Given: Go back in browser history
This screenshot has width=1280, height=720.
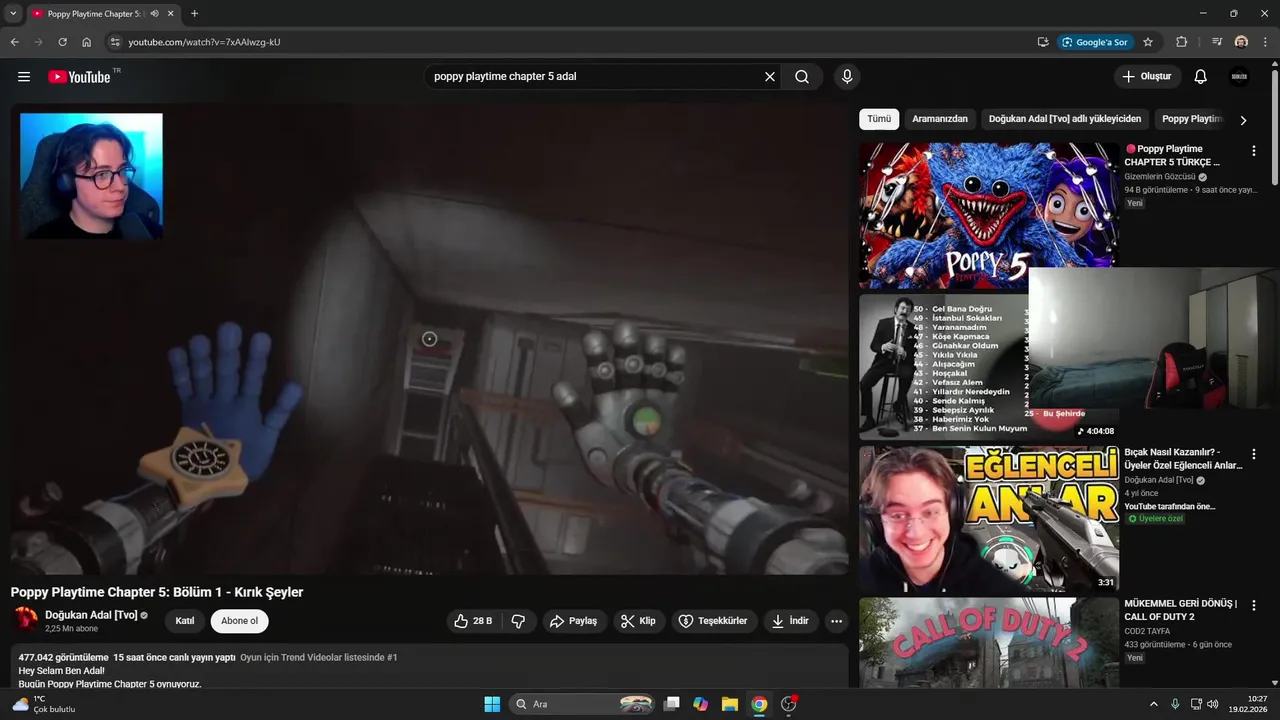Looking at the screenshot, I should [x=14, y=42].
